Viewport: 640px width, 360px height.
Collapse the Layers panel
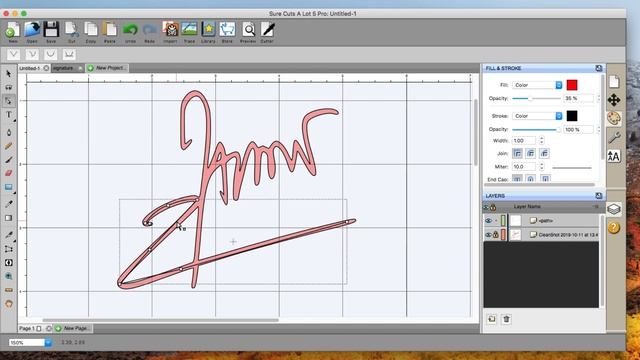point(599,196)
